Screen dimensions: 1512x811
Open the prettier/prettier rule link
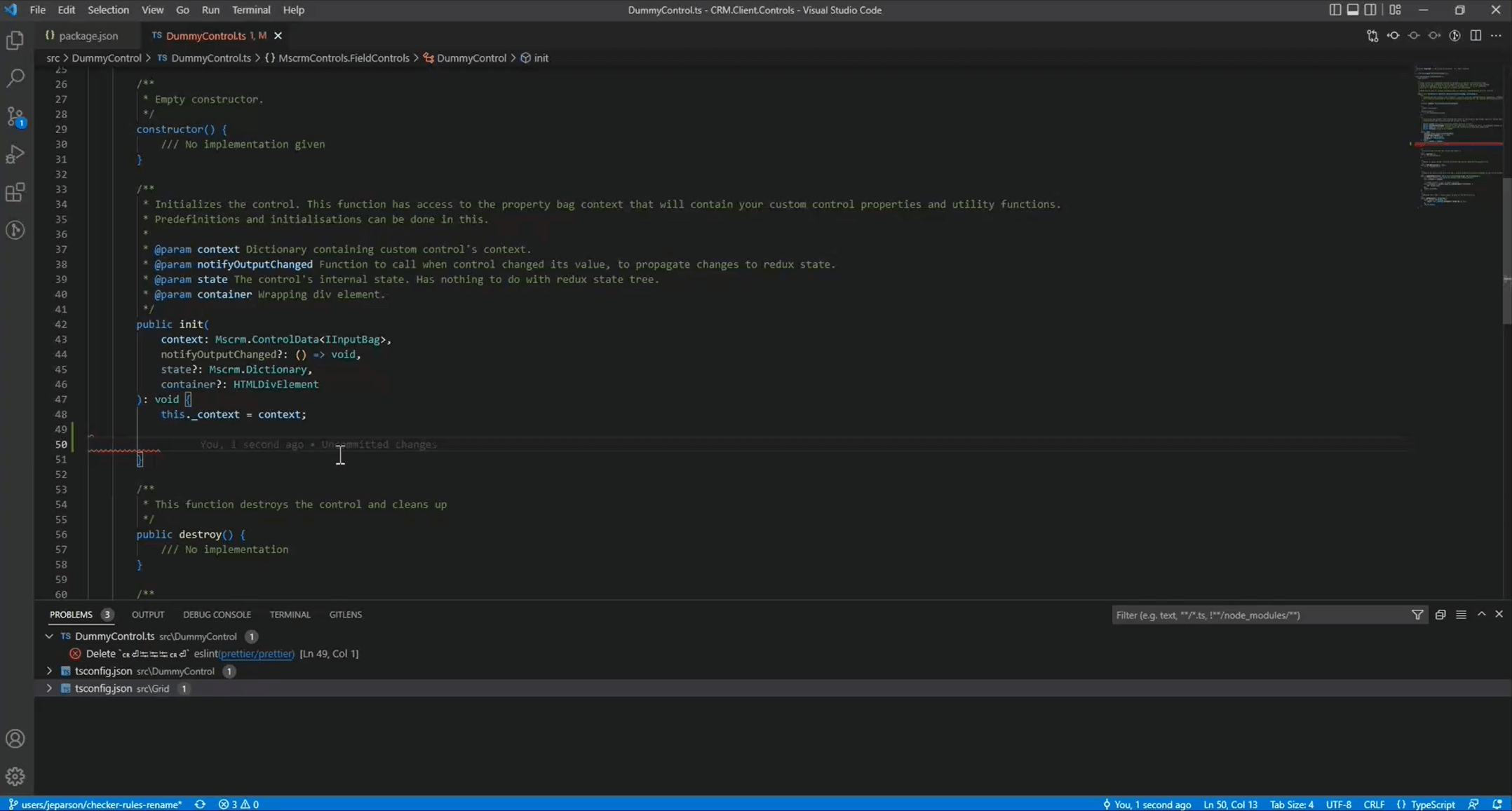pos(256,653)
